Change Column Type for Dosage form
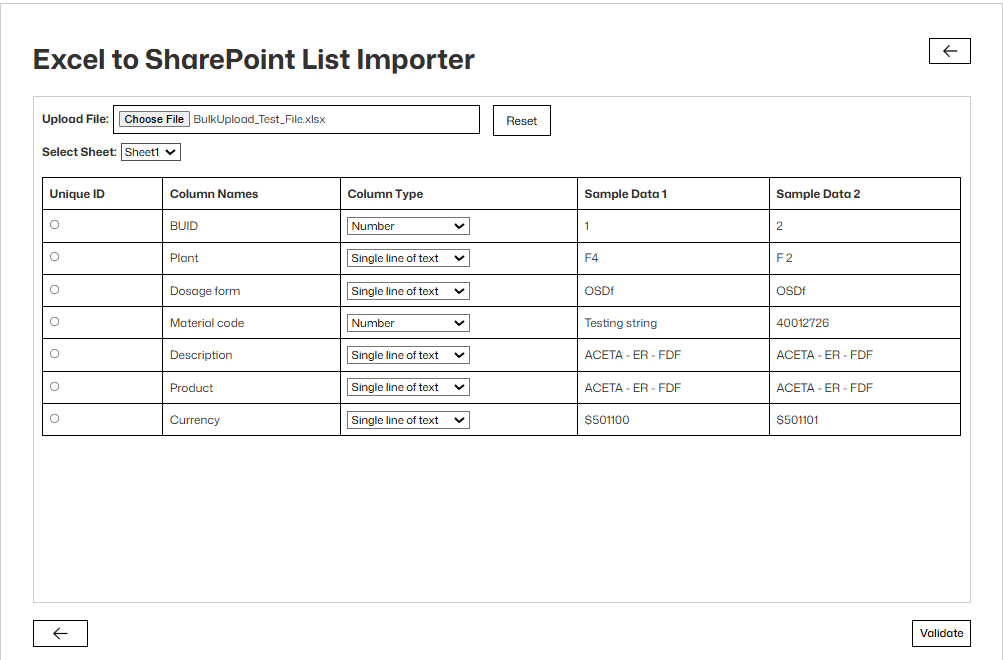The height and width of the screenshot is (660, 1003). 408,291
